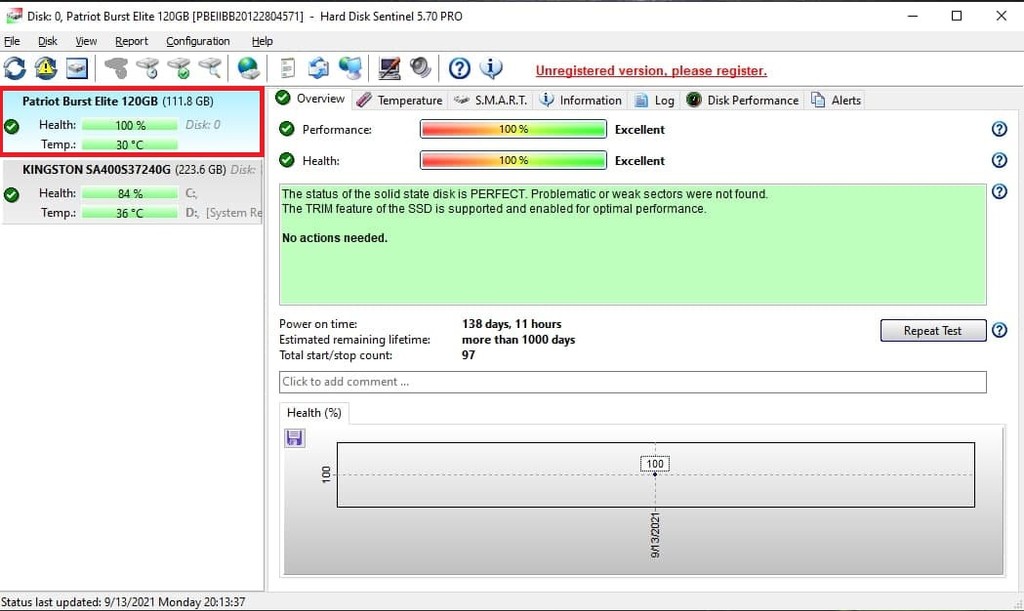
Task: Click the Unregistered version register link
Action: tap(651, 71)
